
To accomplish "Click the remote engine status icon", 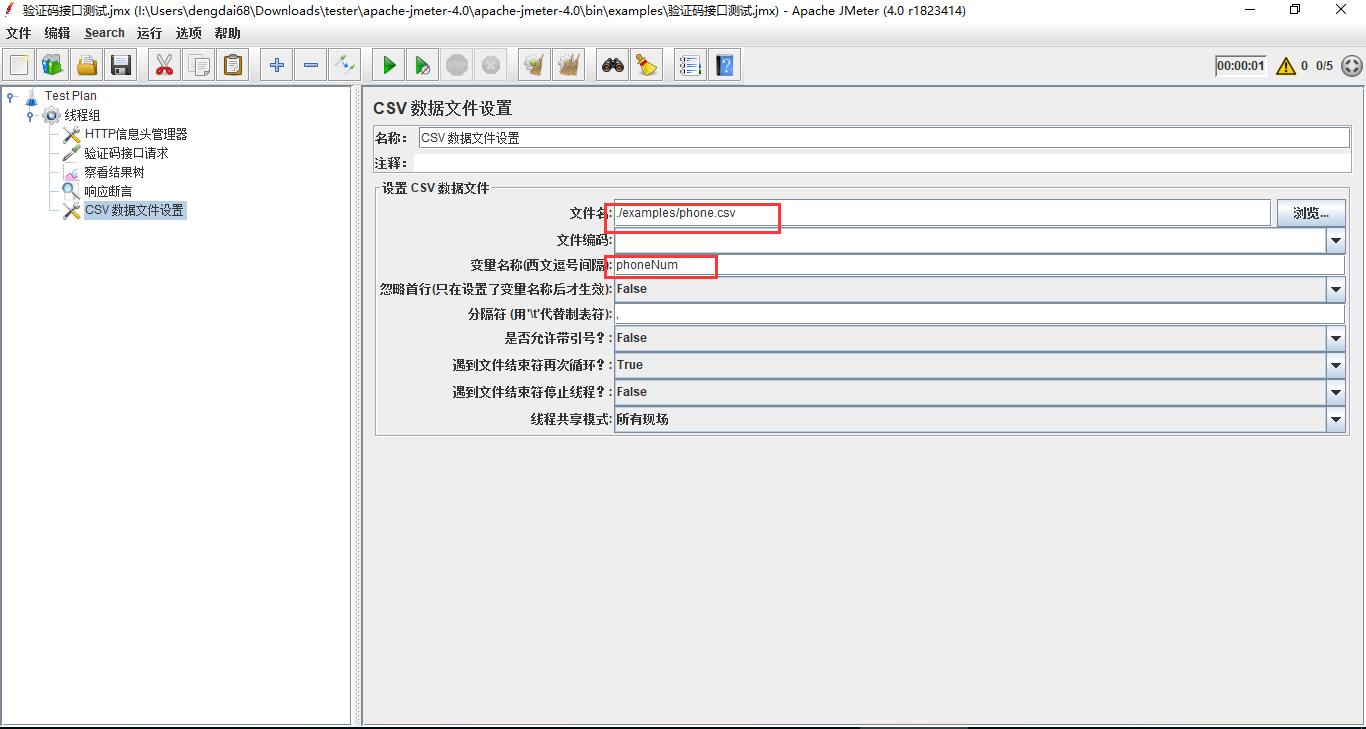I will pyautogui.click(x=1351, y=66).
